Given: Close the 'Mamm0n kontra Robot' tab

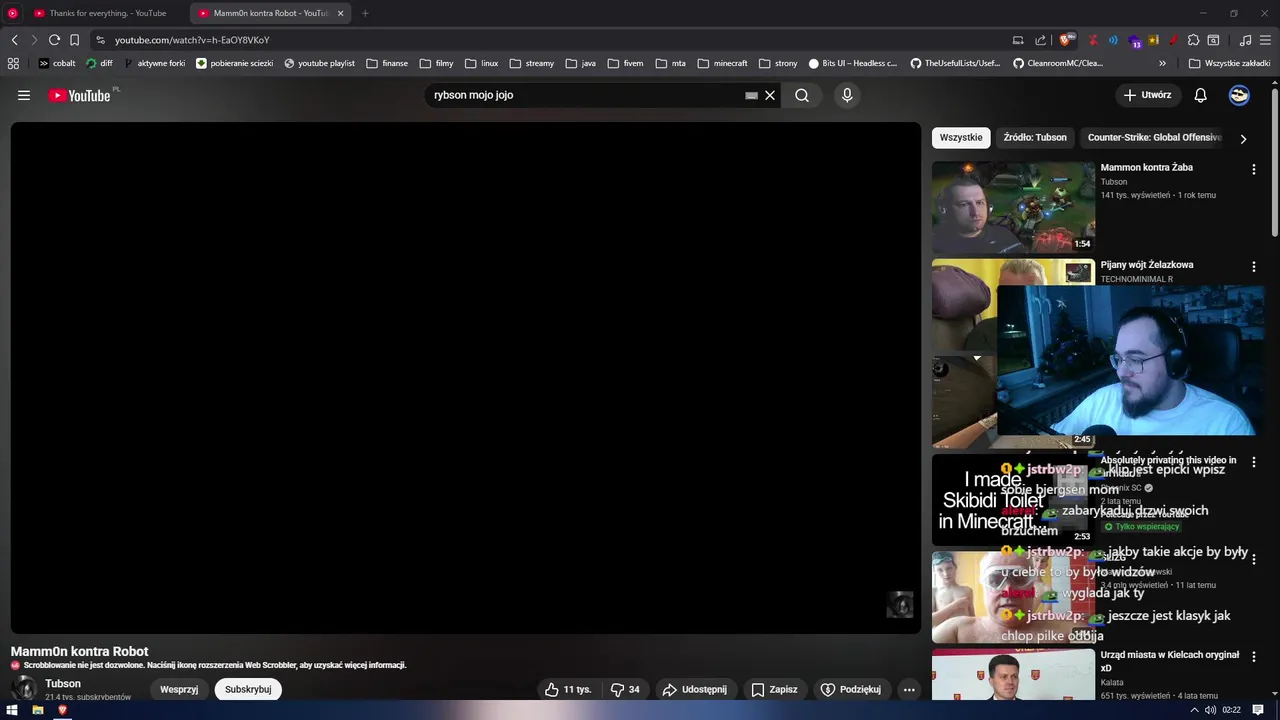Looking at the screenshot, I should click(340, 13).
